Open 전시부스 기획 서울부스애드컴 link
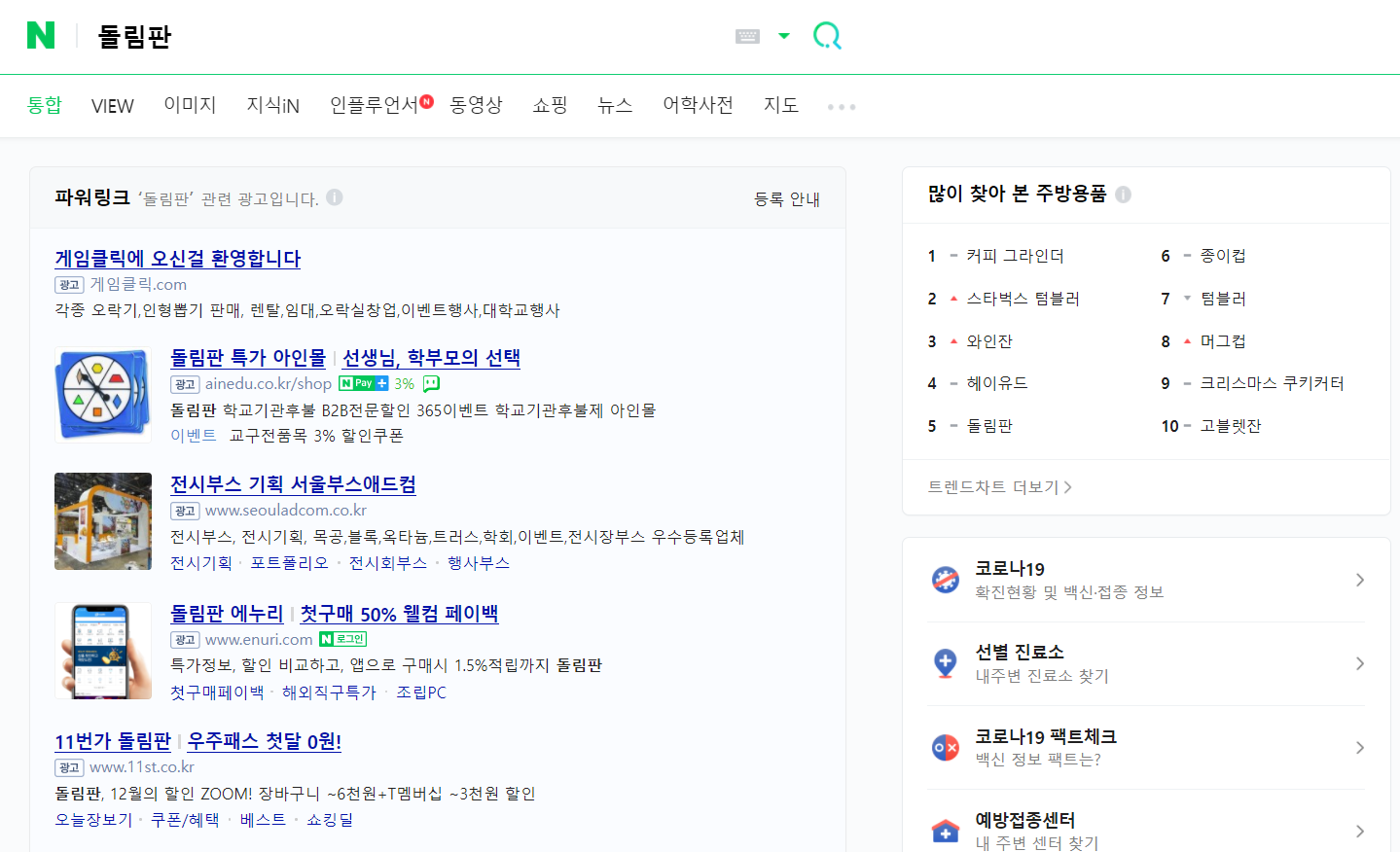 click(293, 484)
